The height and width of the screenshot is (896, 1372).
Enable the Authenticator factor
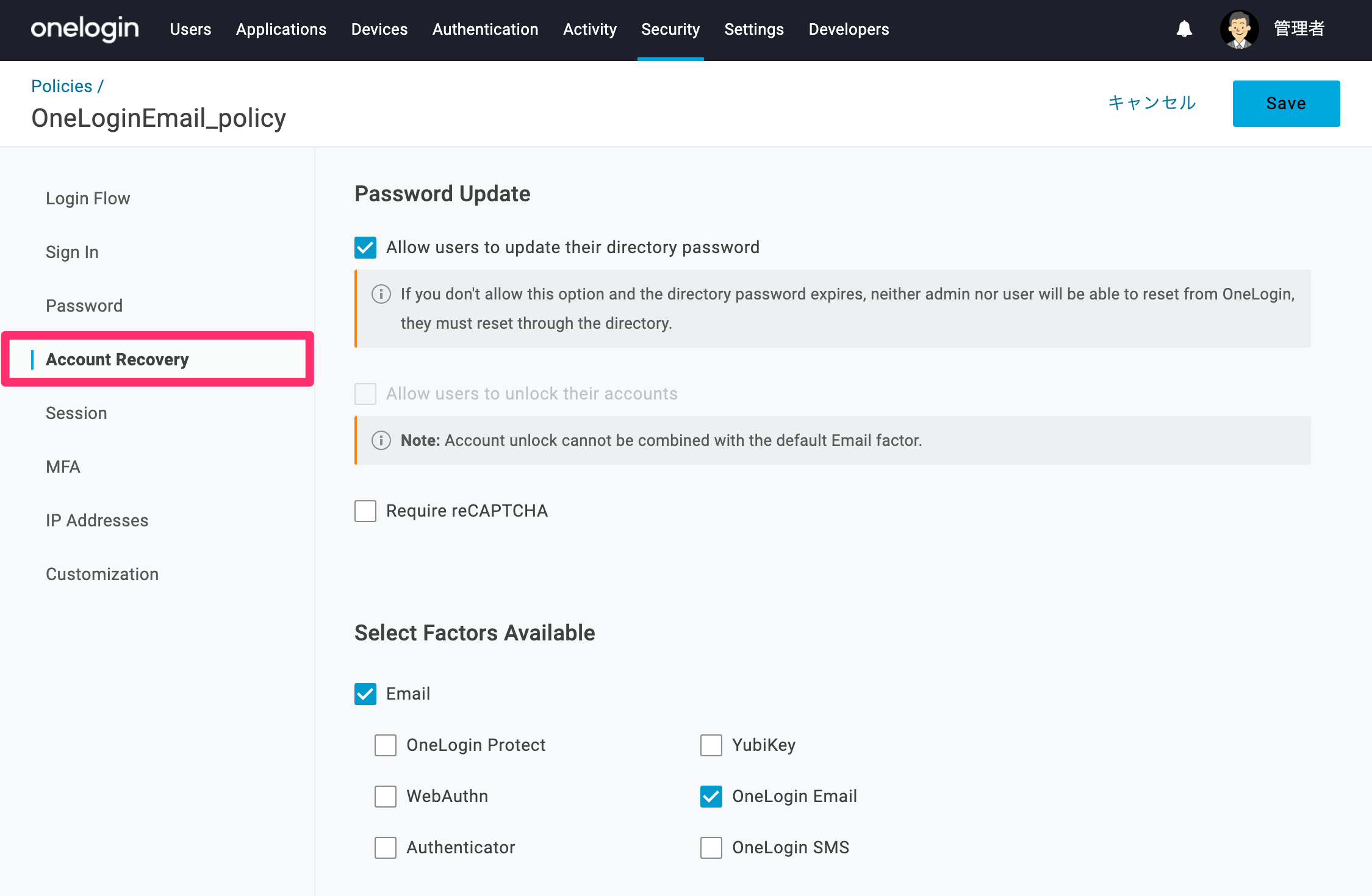click(x=386, y=848)
